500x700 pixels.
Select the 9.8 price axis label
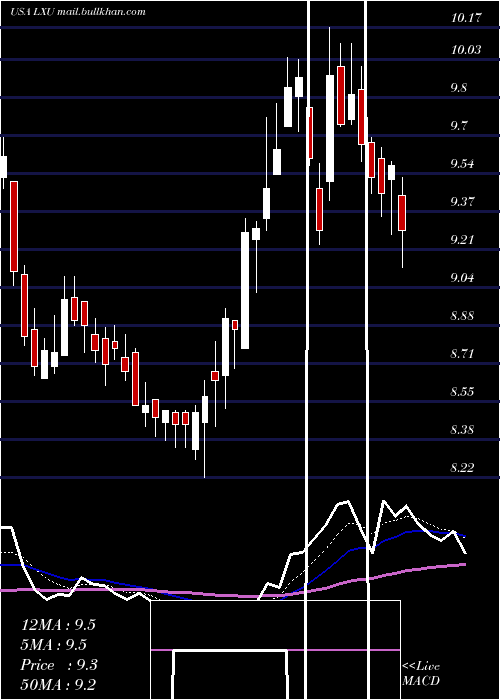pos(459,88)
